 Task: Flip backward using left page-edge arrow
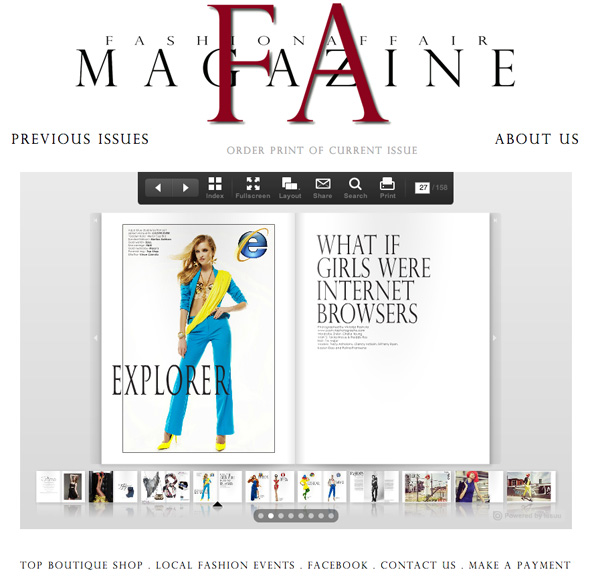96,338
